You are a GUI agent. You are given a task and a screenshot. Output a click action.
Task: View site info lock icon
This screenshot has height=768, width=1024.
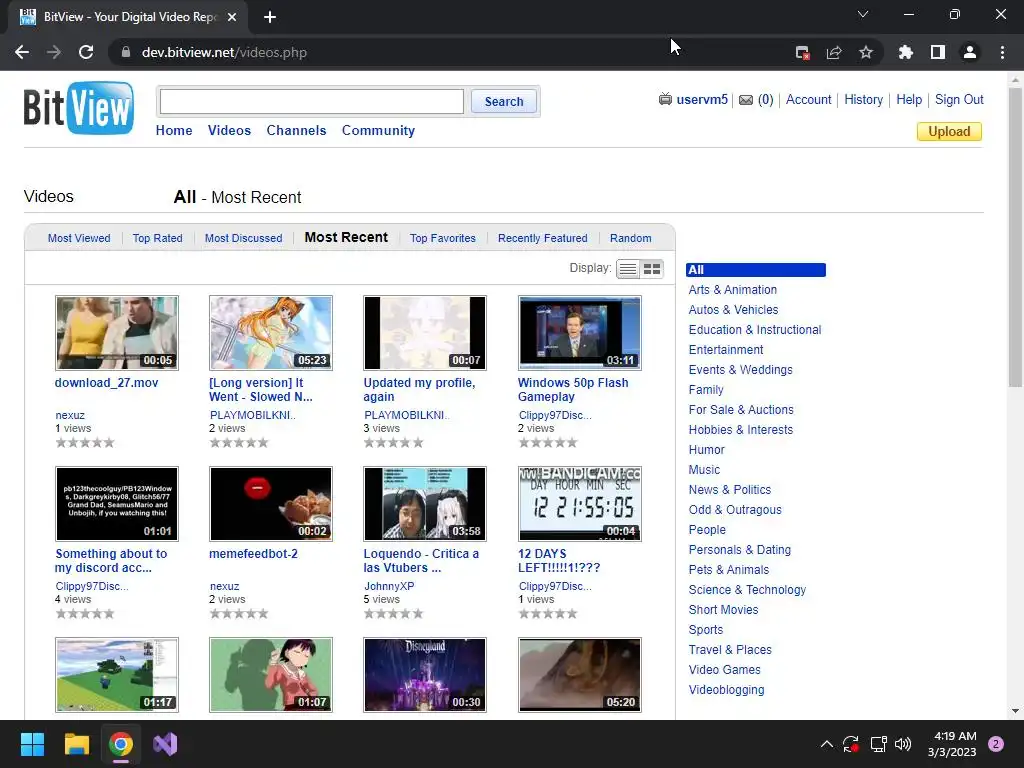[x=126, y=52]
